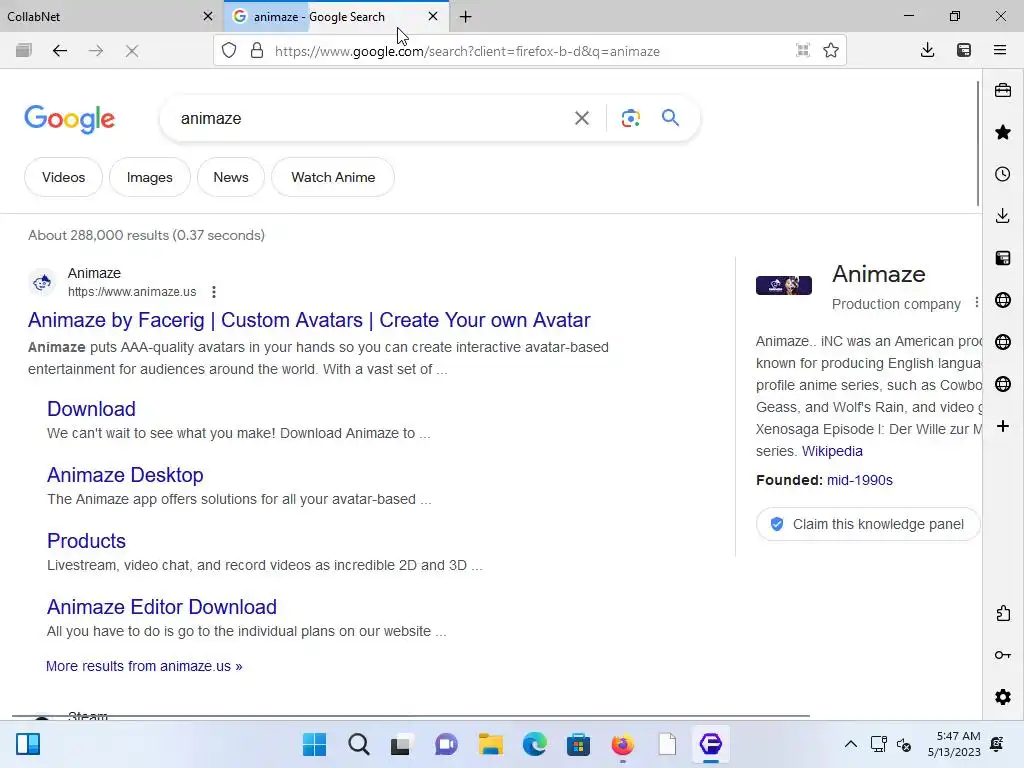Click the vertical page scrollbar
The height and width of the screenshot is (768, 1024).
[x=978, y=143]
